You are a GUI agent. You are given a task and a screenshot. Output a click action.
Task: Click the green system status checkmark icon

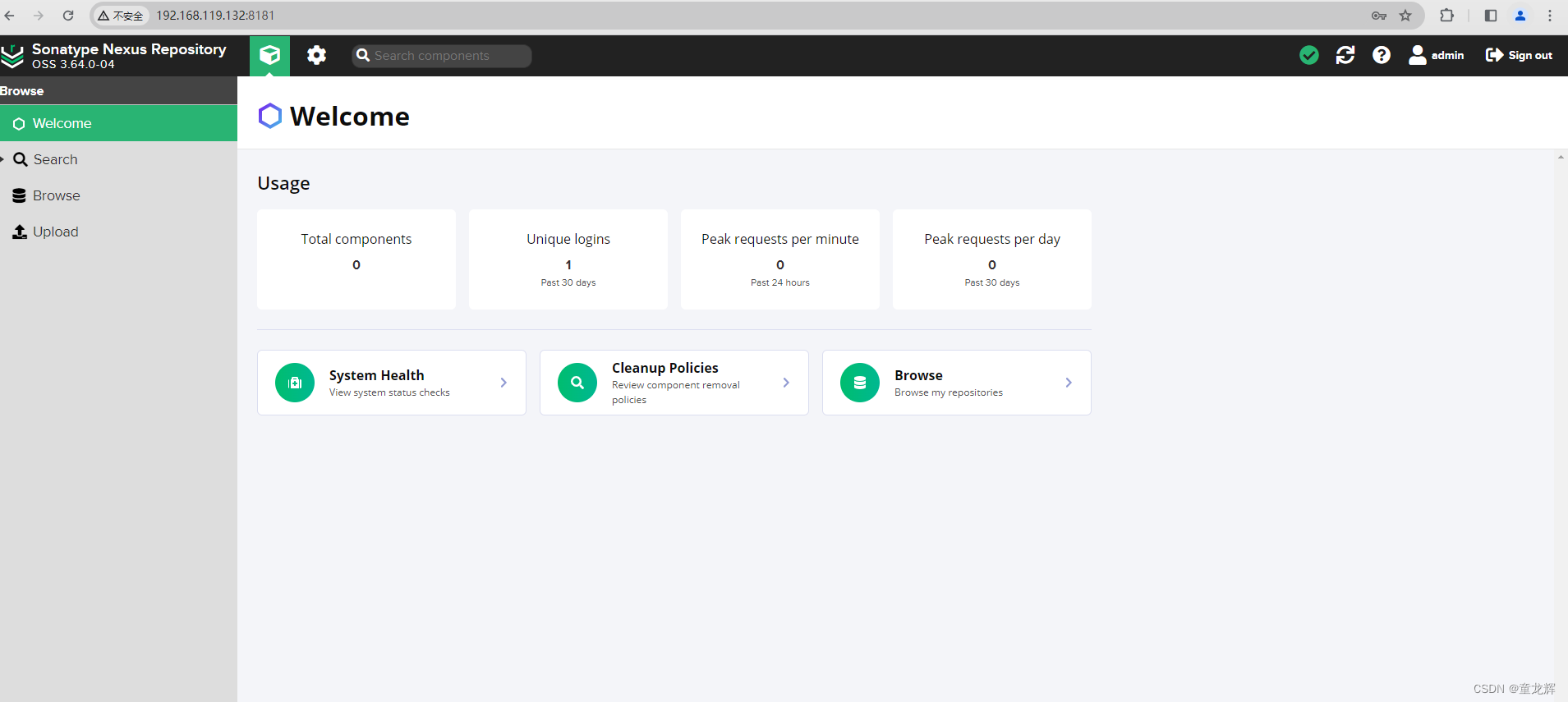[x=1309, y=55]
